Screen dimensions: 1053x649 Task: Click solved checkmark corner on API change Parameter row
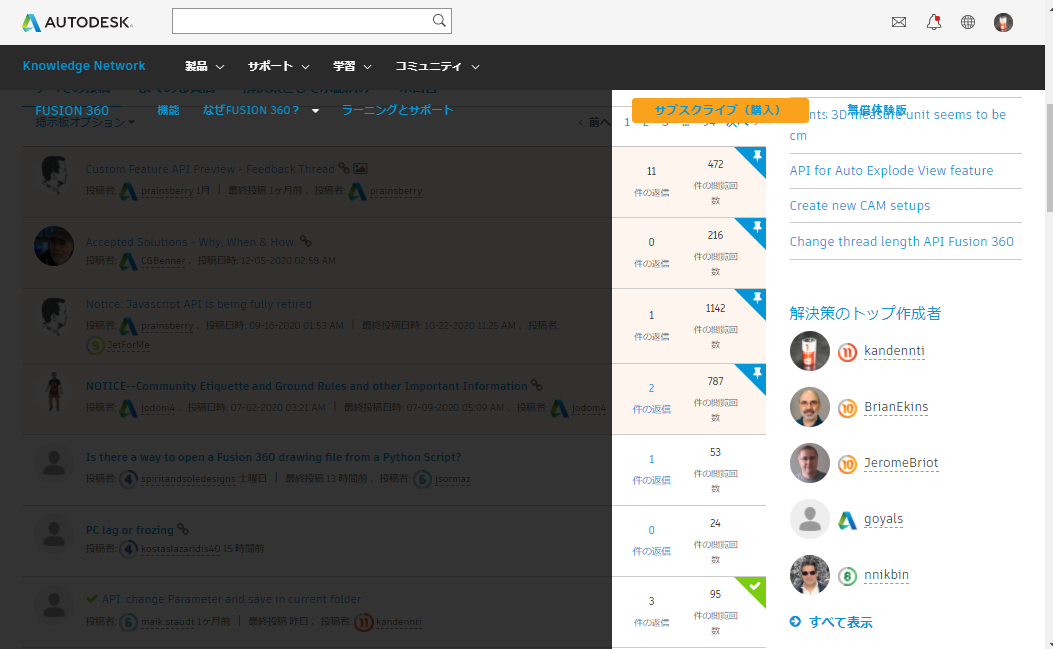point(754,587)
